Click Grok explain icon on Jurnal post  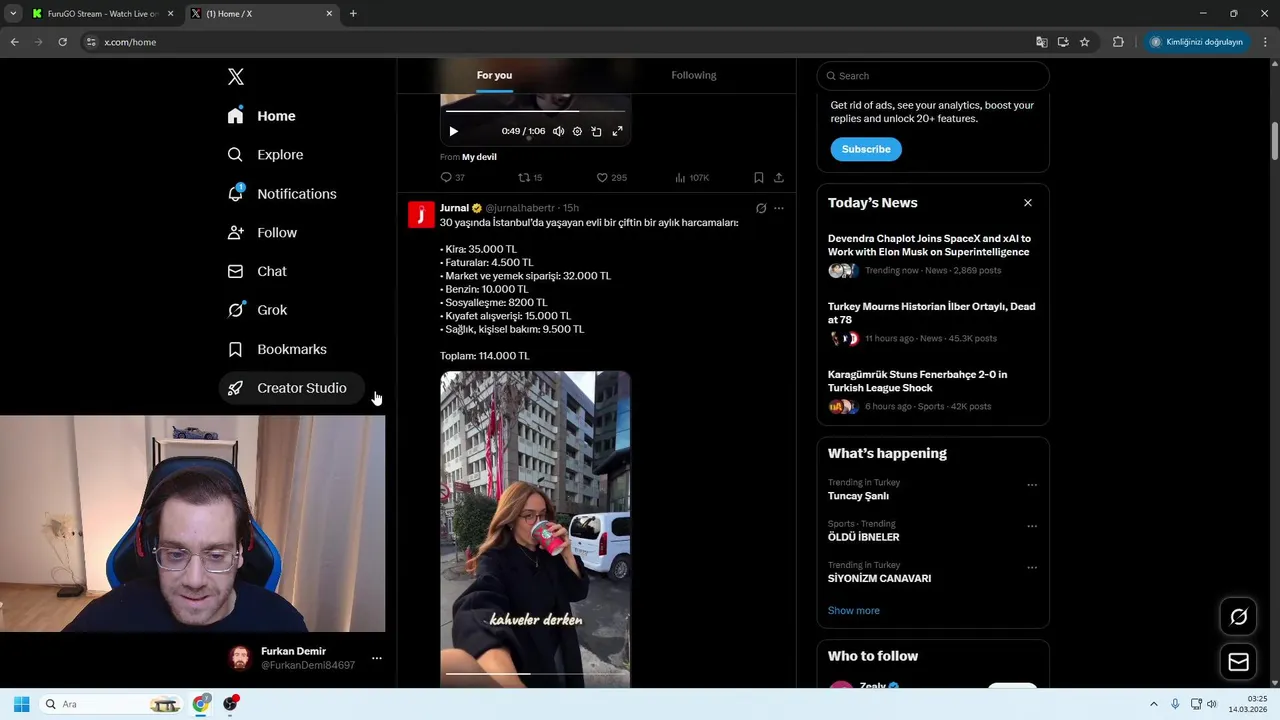(761, 208)
